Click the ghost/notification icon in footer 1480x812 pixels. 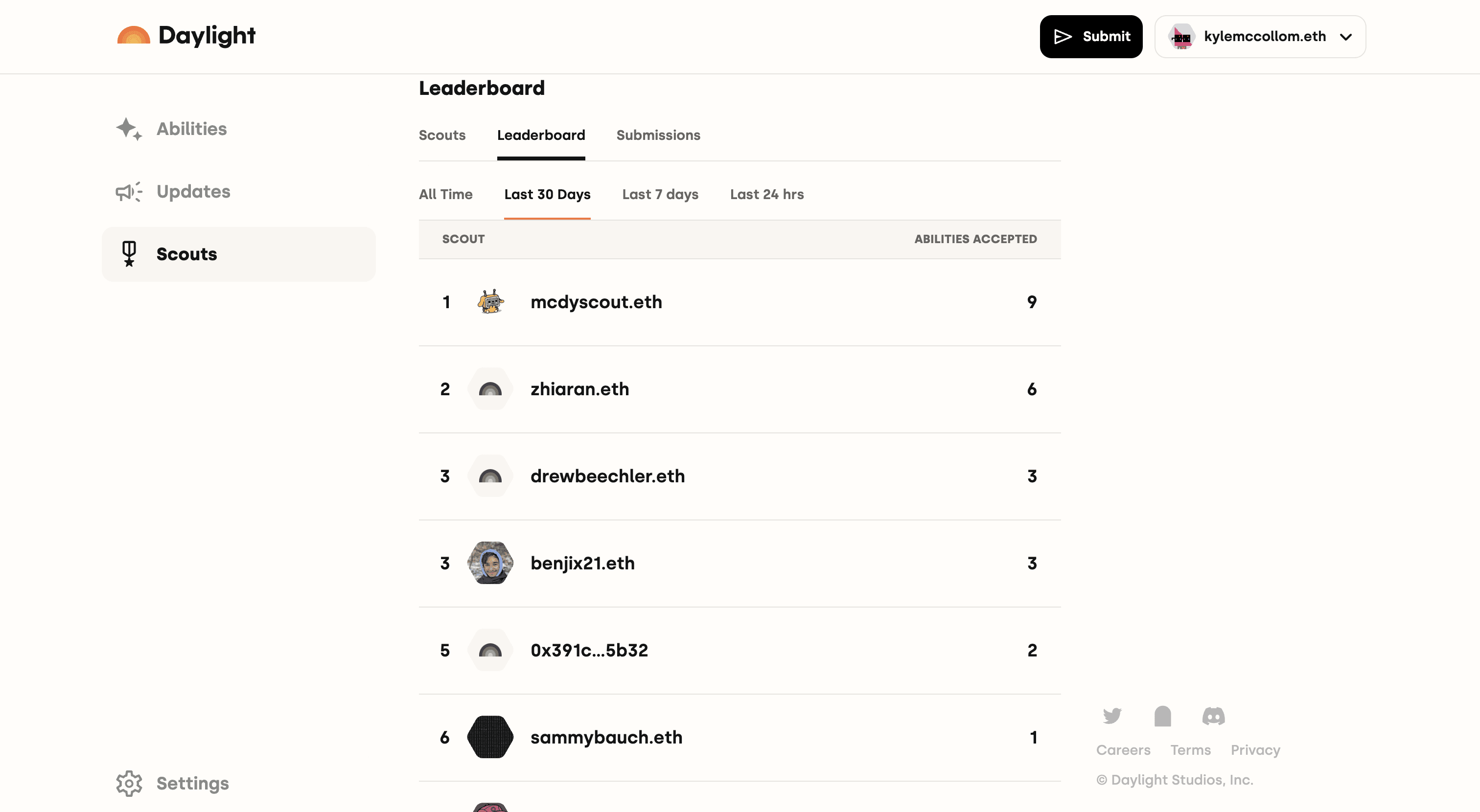point(1163,715)
